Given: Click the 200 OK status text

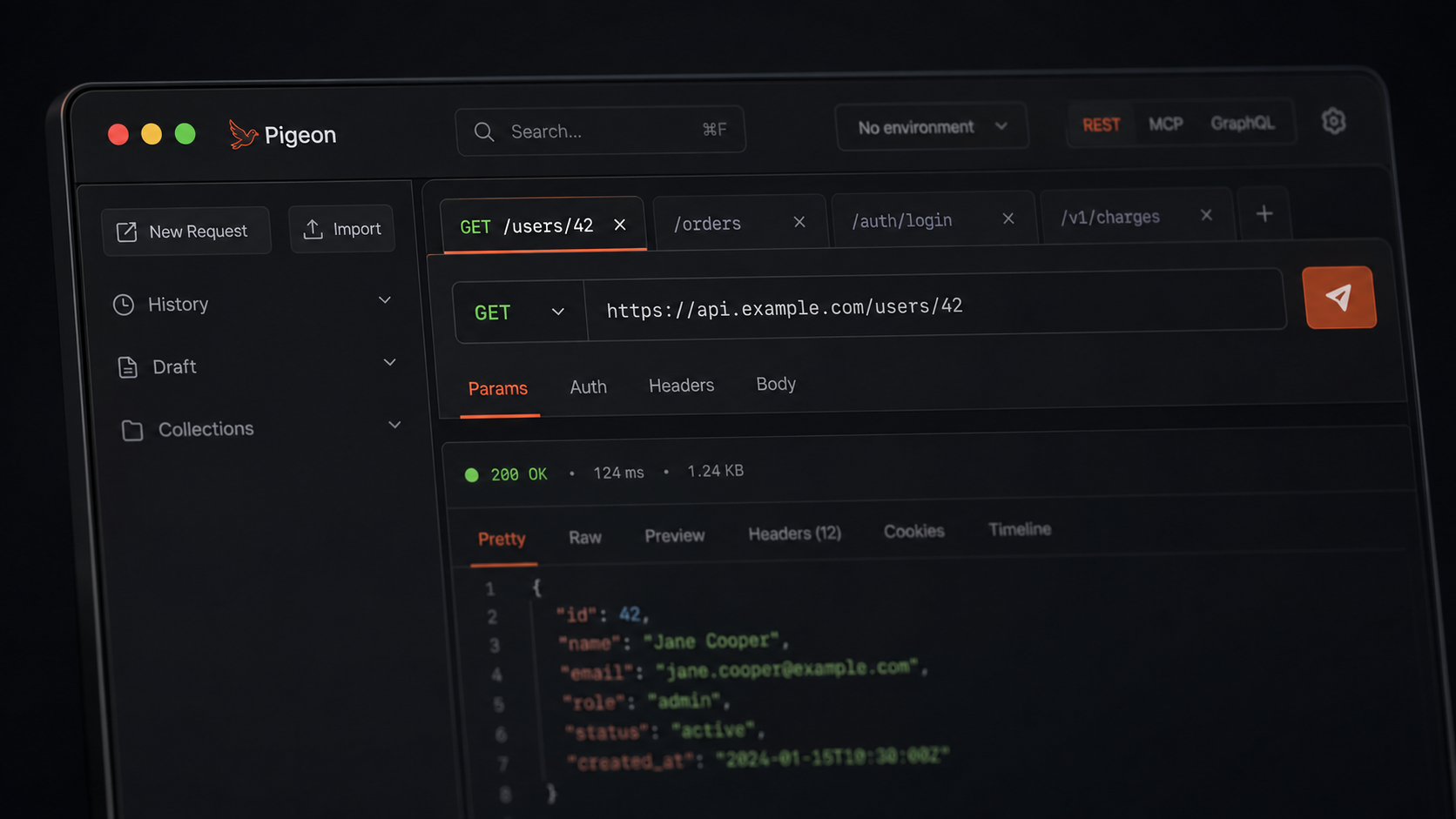Looking at the screenshot, I should [x=519, y=474].
